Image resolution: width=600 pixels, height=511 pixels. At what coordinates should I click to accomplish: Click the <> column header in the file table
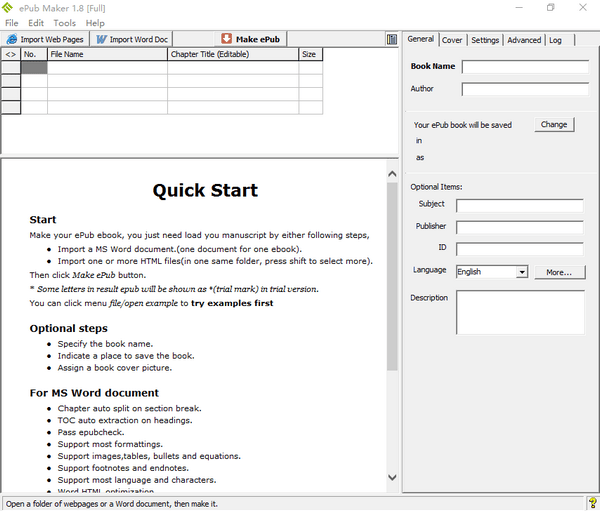click(10, 55)
